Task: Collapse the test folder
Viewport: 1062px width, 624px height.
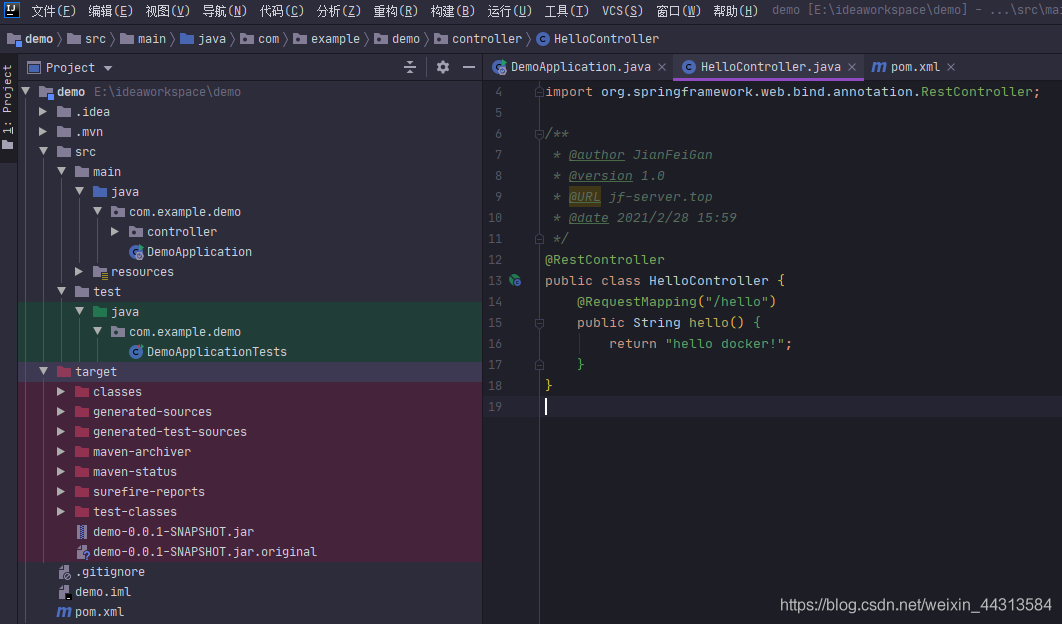Action: pos(62,291)
